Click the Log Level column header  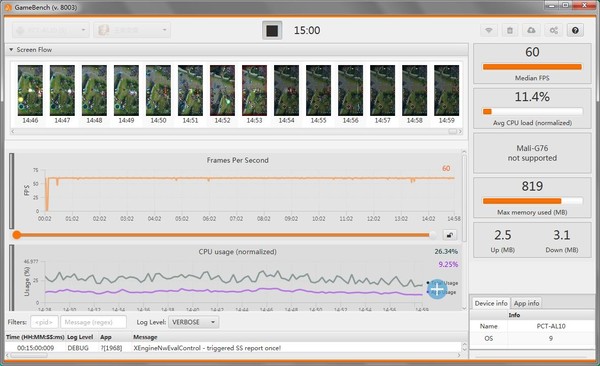pos(80,337)
